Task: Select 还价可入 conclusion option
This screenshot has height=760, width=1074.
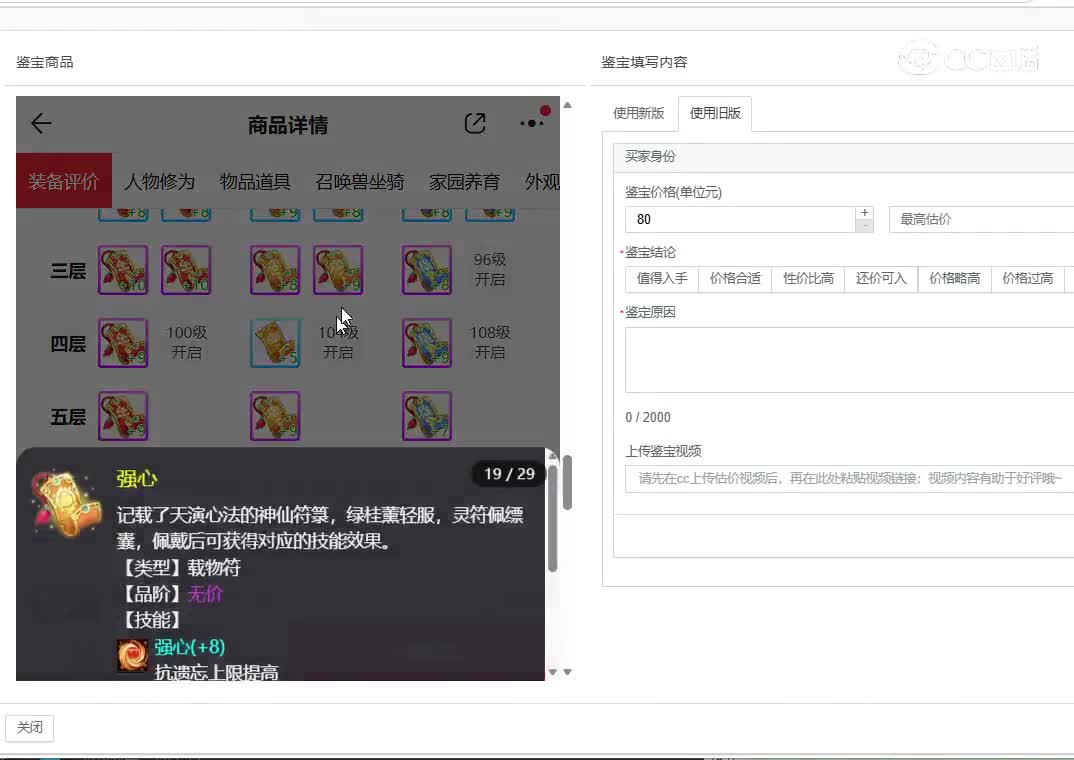Action: [881, 279]
